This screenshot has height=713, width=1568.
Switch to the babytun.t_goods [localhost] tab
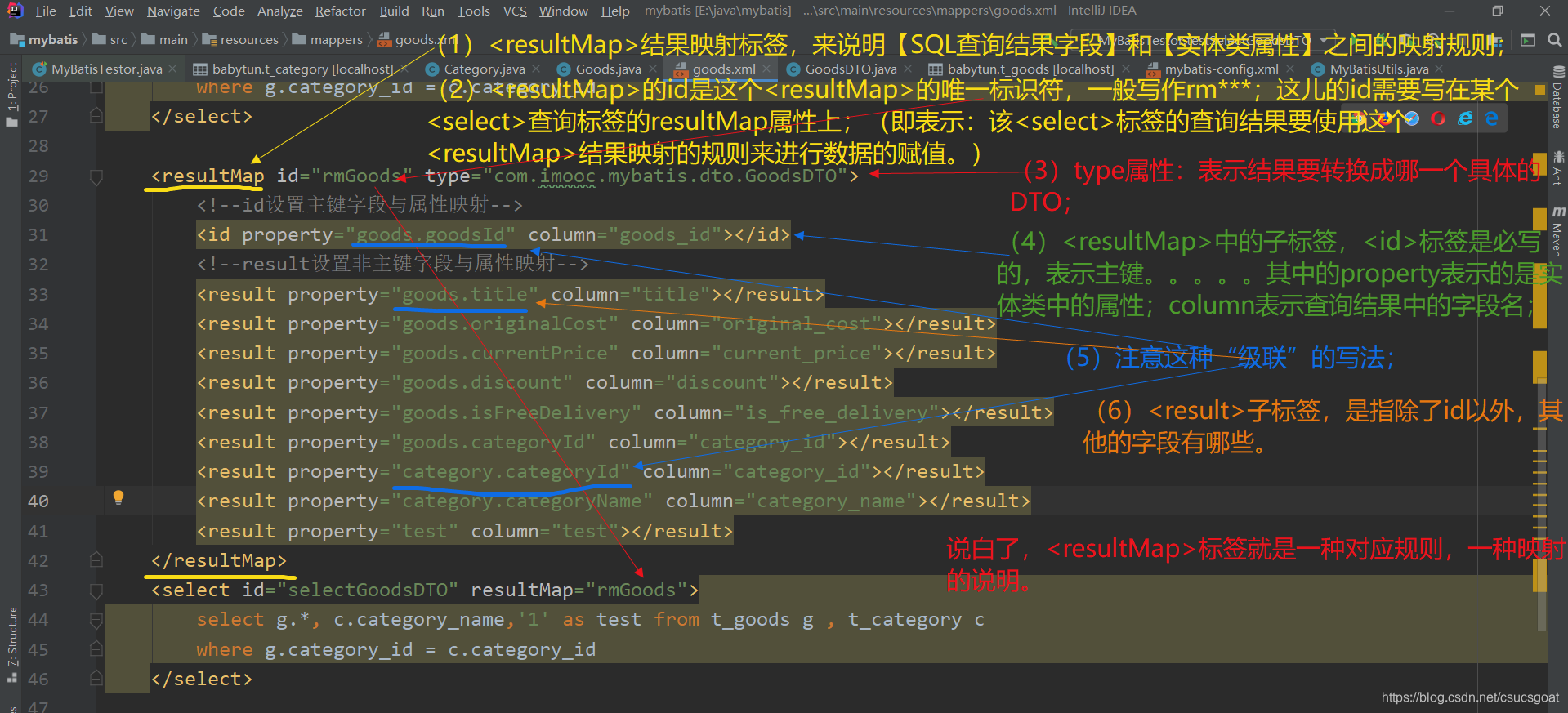click(1030, 69)
